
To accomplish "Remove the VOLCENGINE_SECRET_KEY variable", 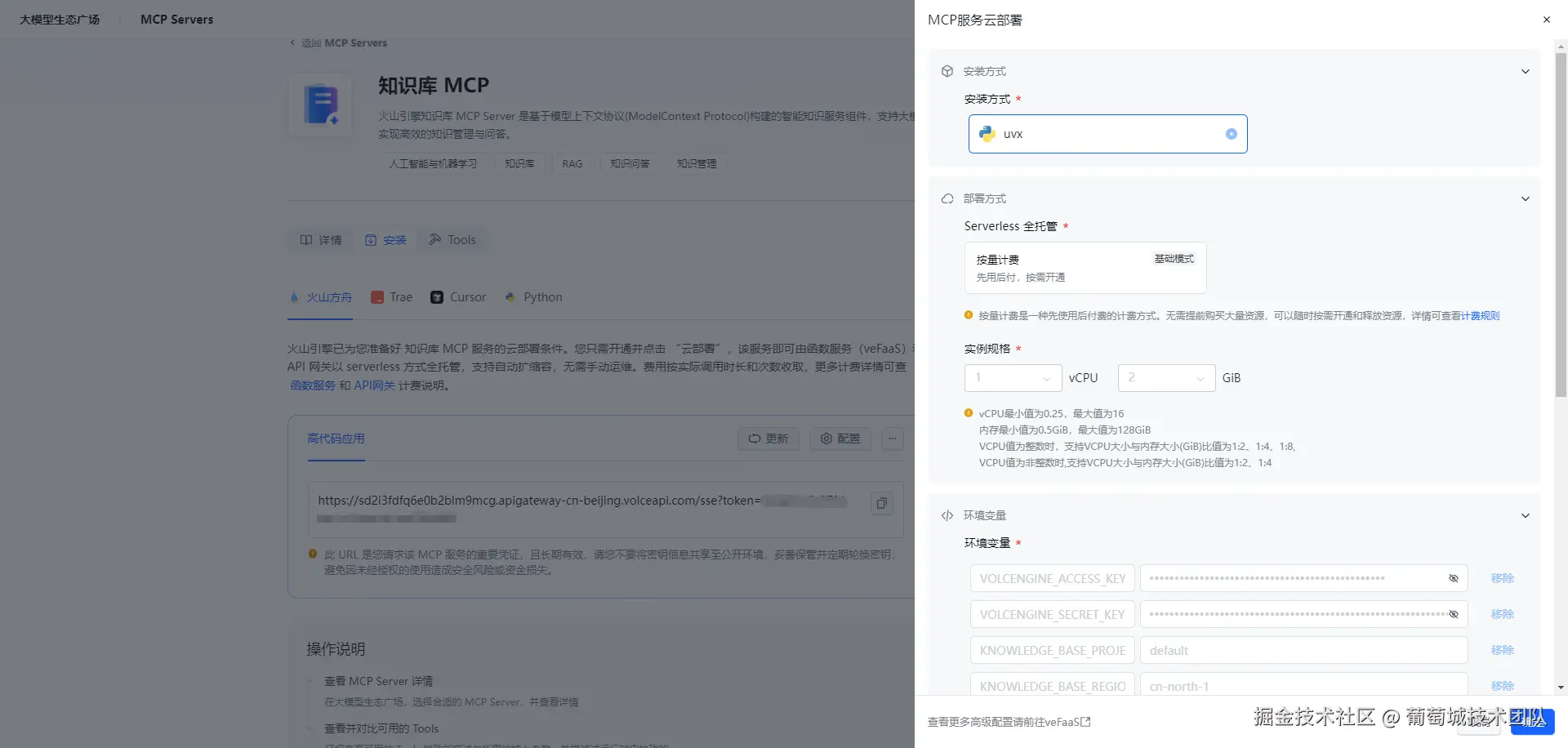I will tap(1502, 614).
